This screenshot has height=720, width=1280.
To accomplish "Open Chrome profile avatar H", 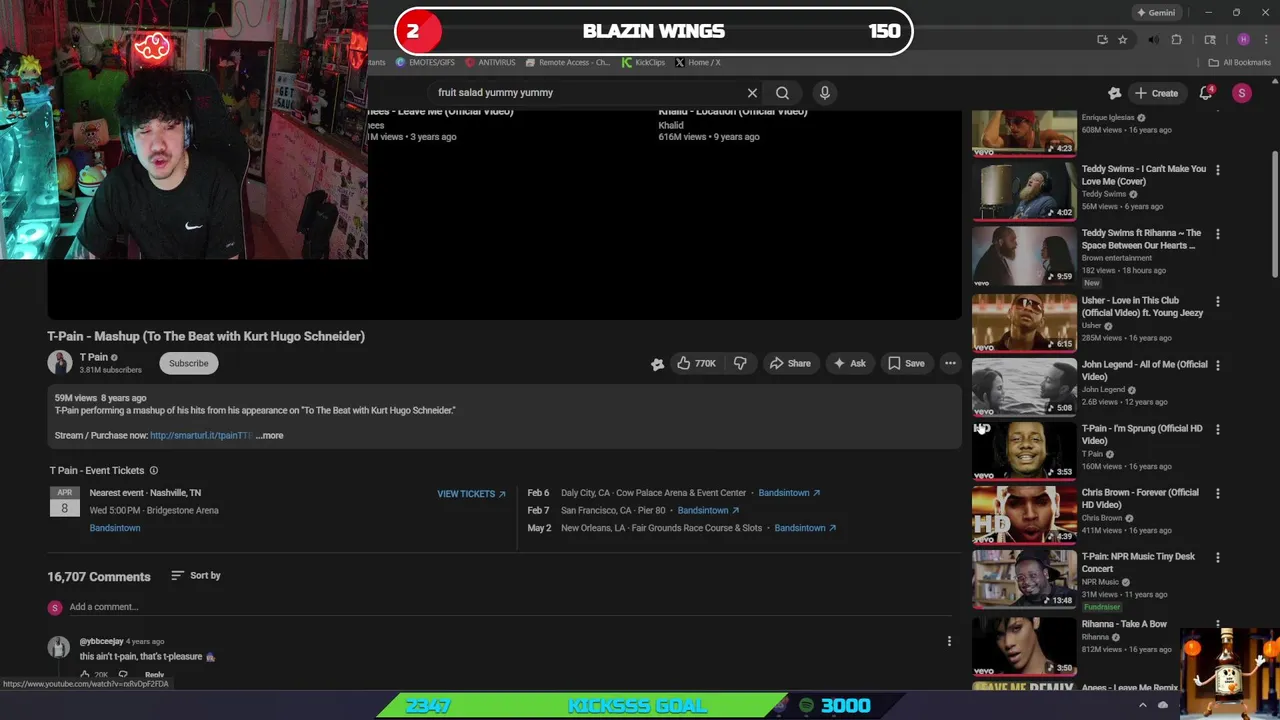I will tap(1243, 40).
